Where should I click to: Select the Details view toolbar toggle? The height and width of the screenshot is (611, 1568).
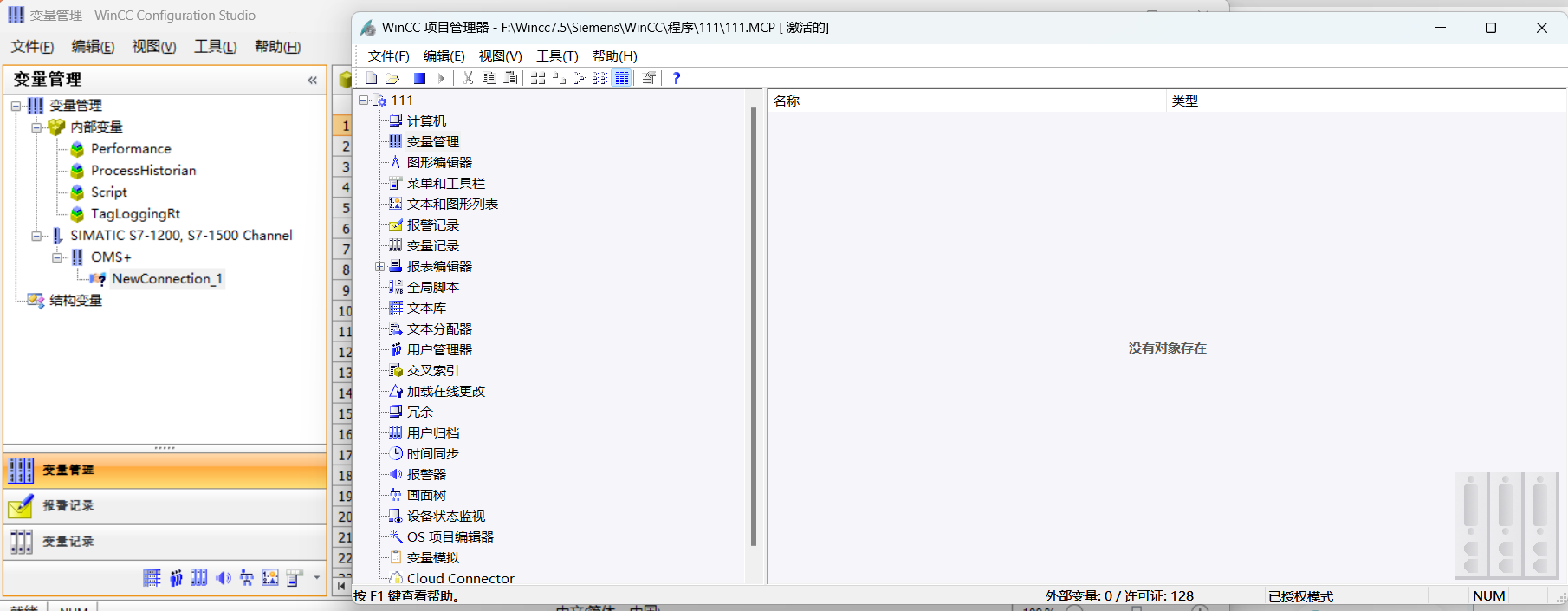622,78
